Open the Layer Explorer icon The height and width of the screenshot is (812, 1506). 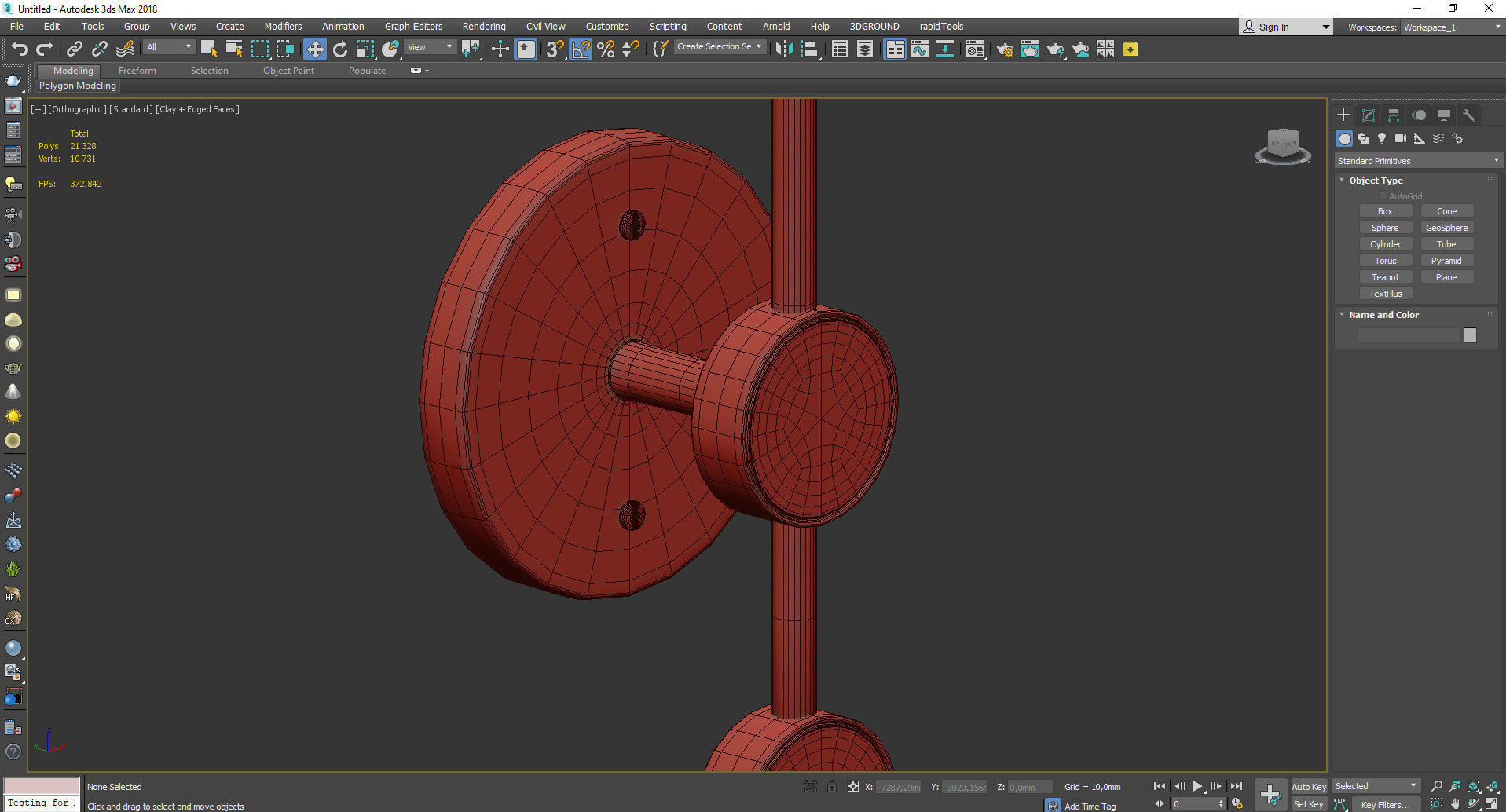point(865,49)
